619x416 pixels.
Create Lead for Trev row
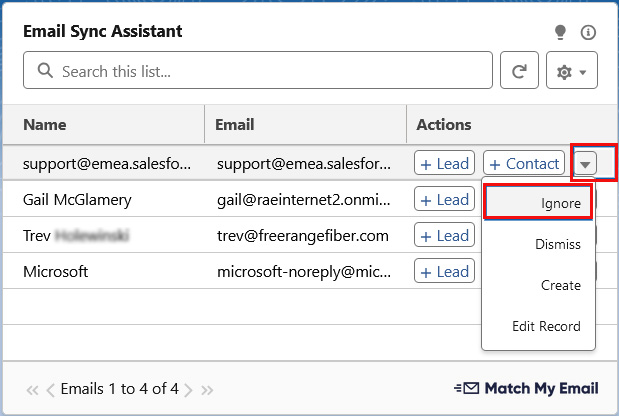pos(444,236)
